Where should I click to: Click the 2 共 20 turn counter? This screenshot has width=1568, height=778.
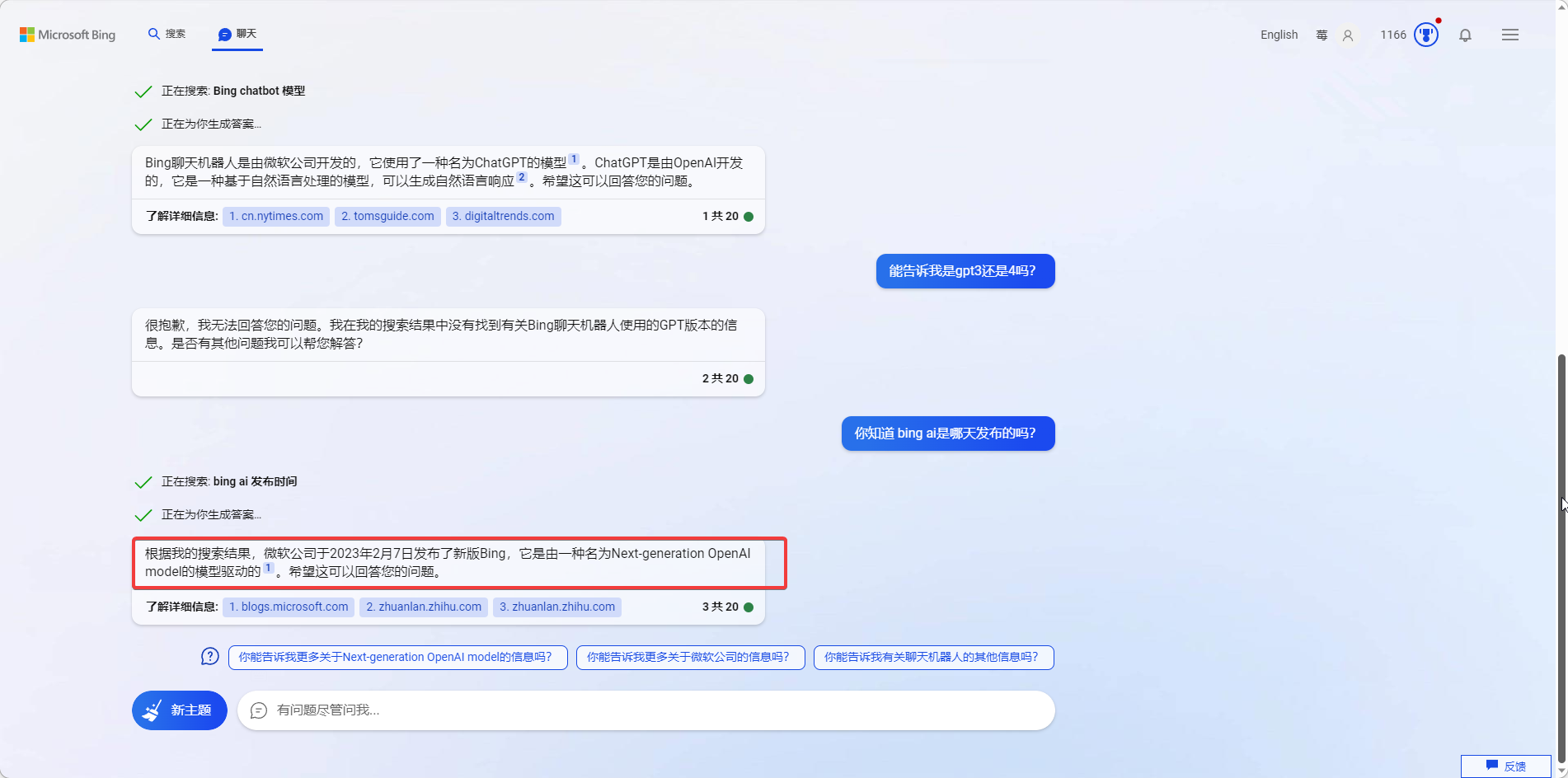(720, 378)
